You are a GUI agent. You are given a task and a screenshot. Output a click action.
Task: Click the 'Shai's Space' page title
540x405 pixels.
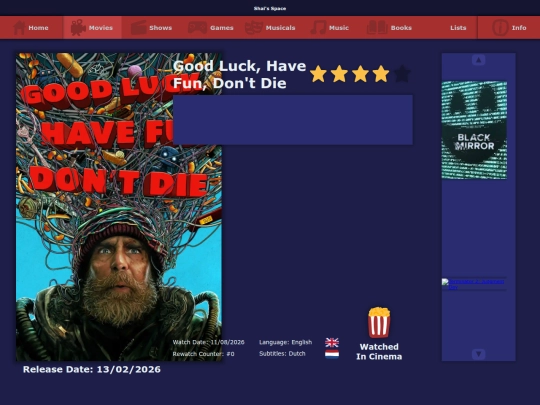[270, 8]
